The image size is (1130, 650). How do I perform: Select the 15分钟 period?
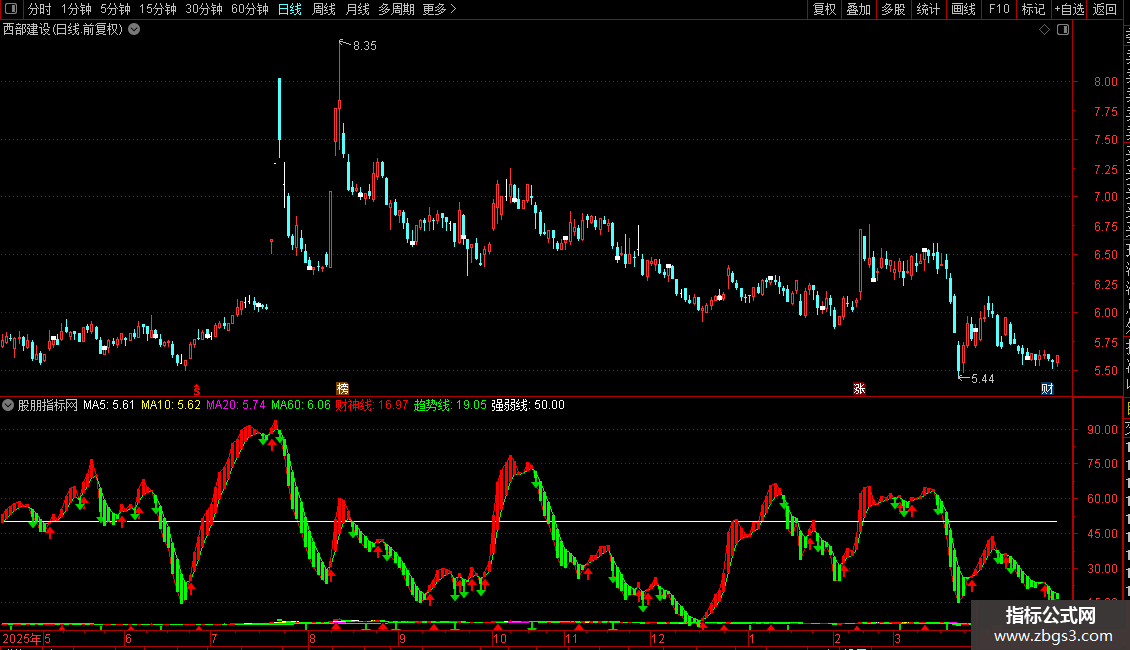tap(158, 9)
